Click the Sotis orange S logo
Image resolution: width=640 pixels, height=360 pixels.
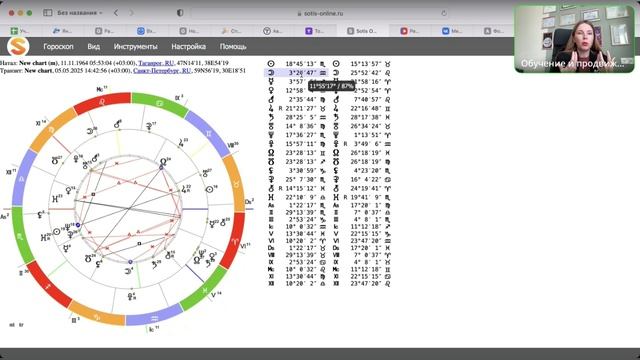click(18, 46)
